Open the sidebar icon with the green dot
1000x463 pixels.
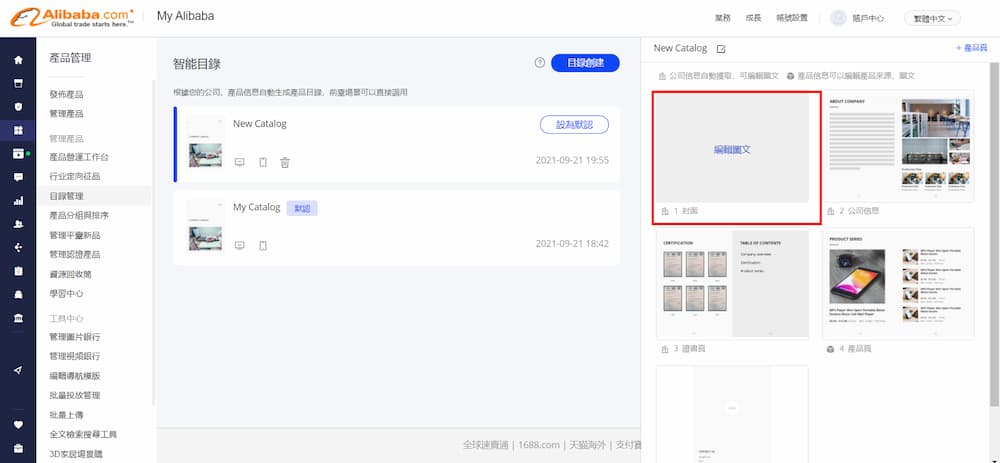click(x=19, y=154)
